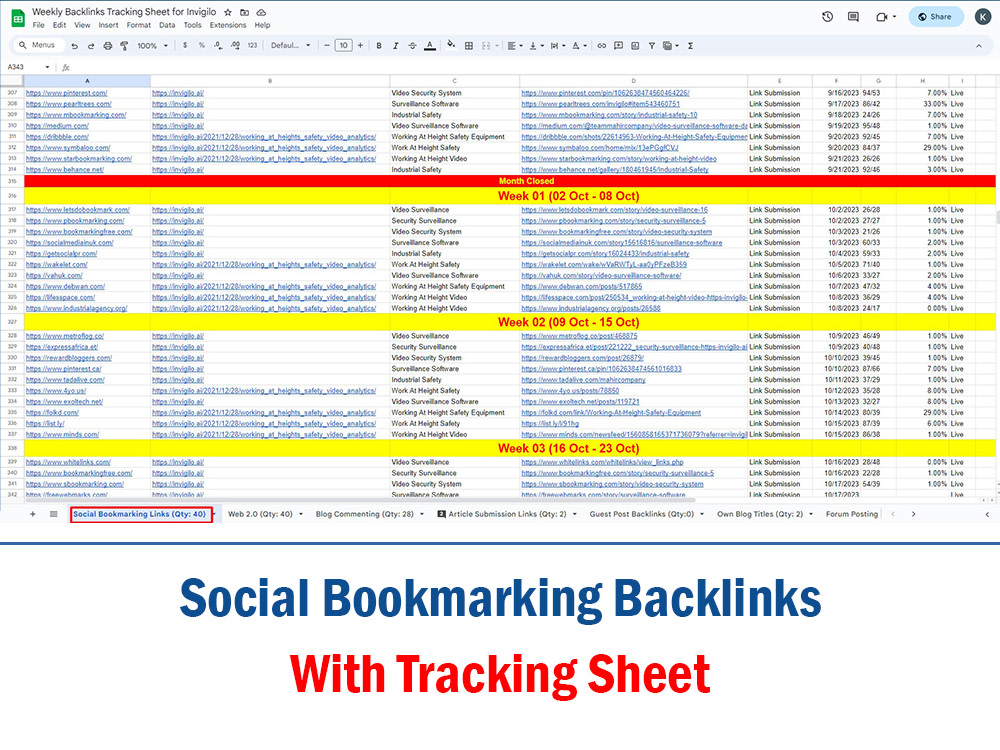Open version history clock icon
Viewport: 1000px width, 750px height.
point(827,17)
